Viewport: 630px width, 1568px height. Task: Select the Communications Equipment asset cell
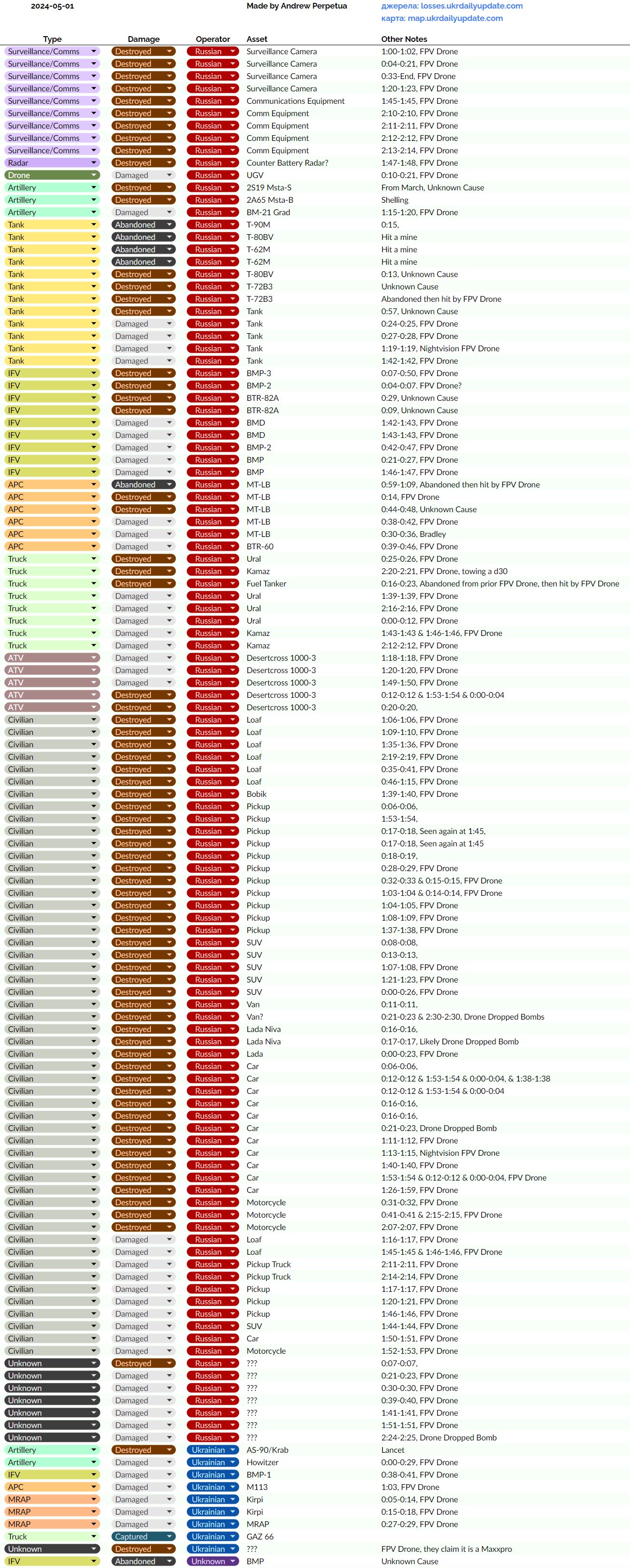click(x=295, y=101)
